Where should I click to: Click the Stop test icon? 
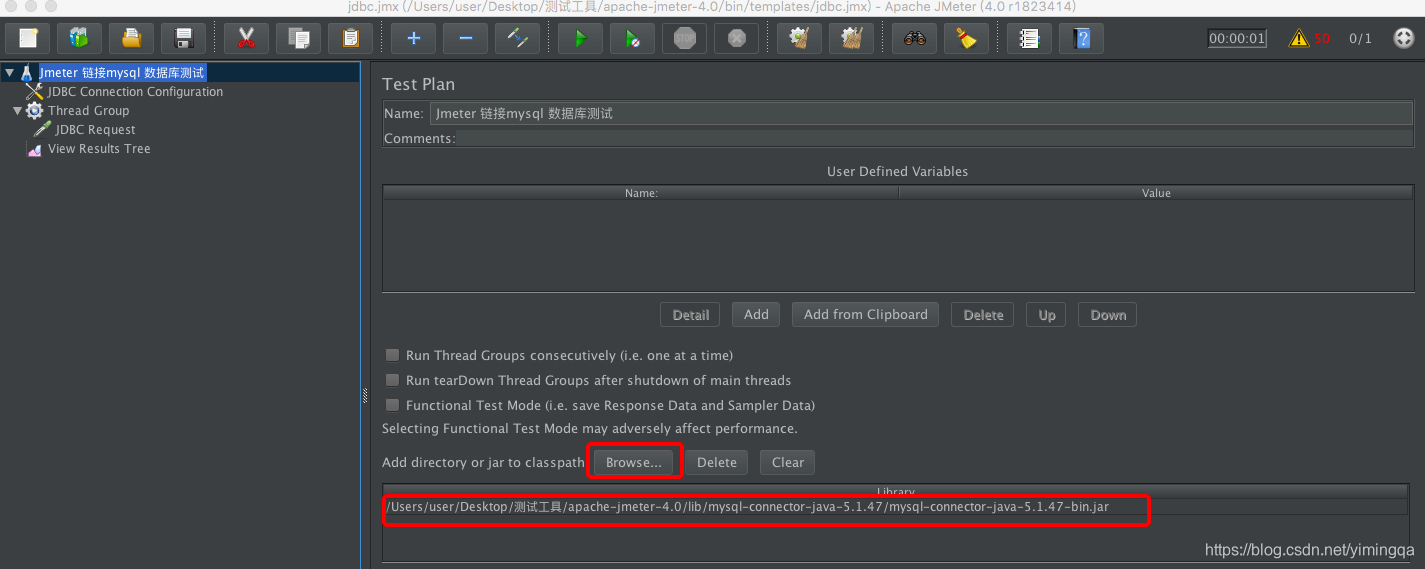[x=684, y=39]
